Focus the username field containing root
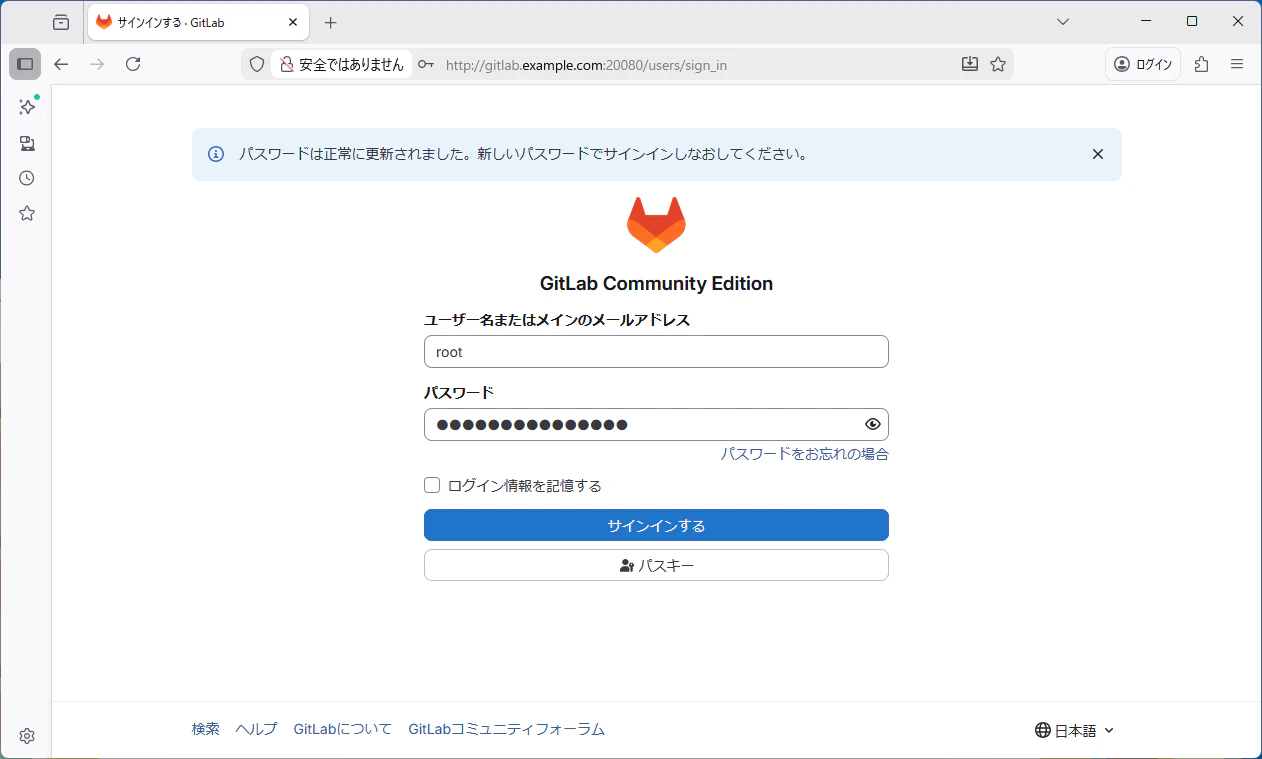 tap(656, 352)
